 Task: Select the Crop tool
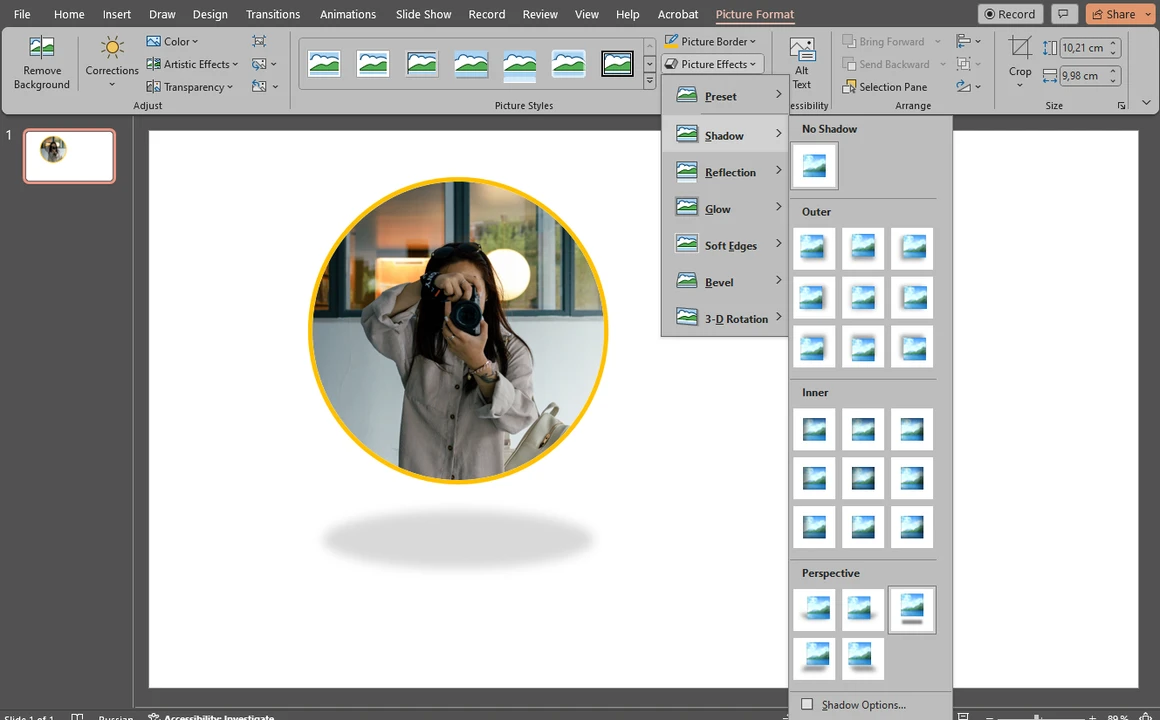point(1020,60)
